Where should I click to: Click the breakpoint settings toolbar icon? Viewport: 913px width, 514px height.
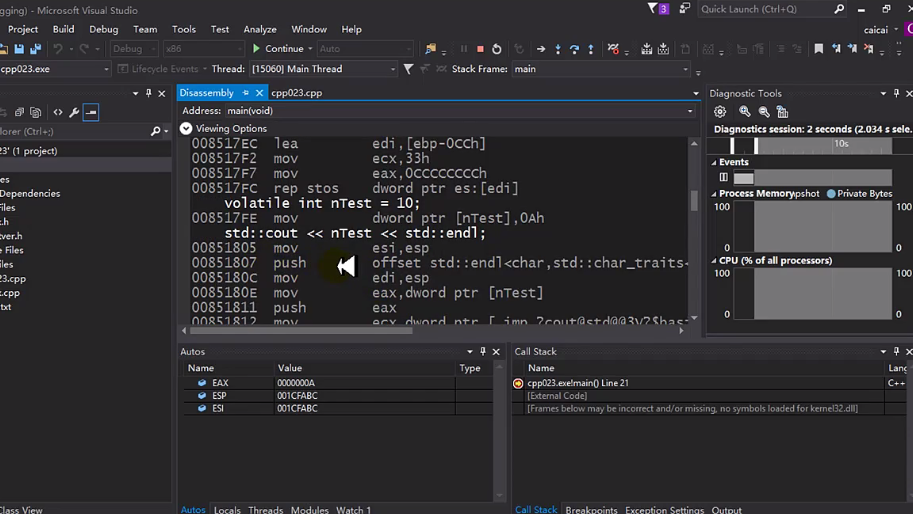tap(613, 49)
